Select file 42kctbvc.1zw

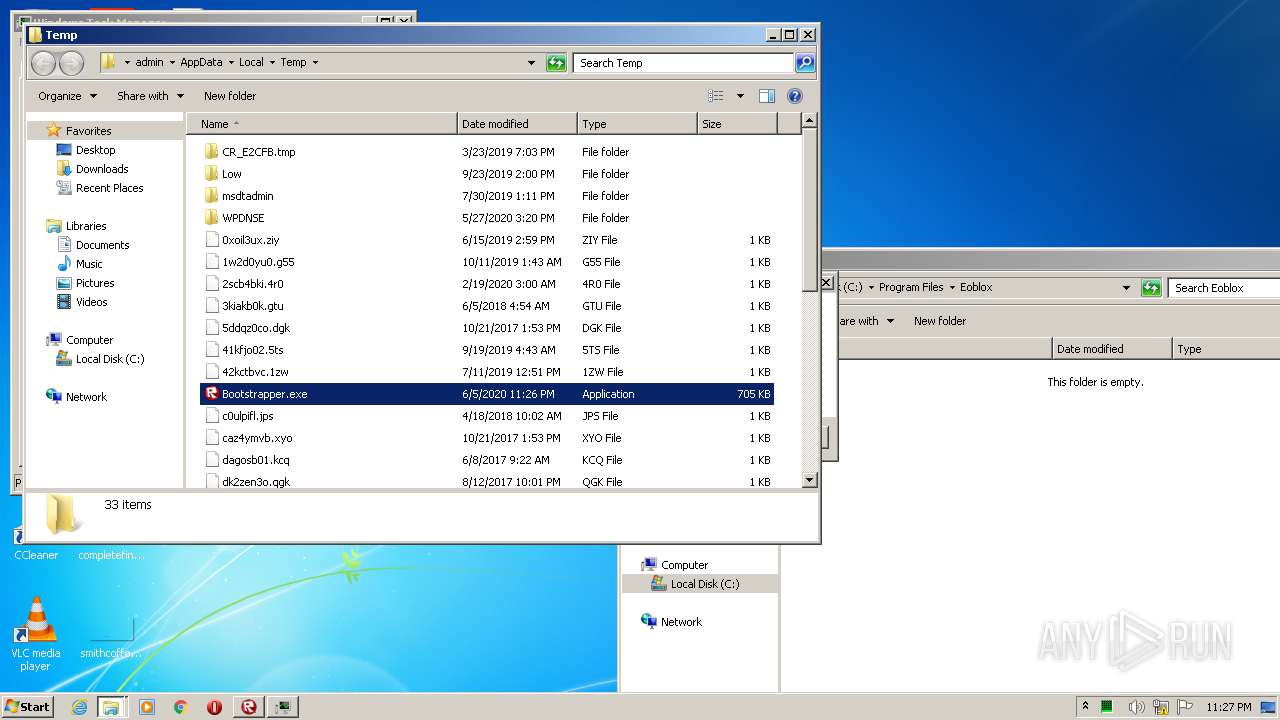point(486,372)
